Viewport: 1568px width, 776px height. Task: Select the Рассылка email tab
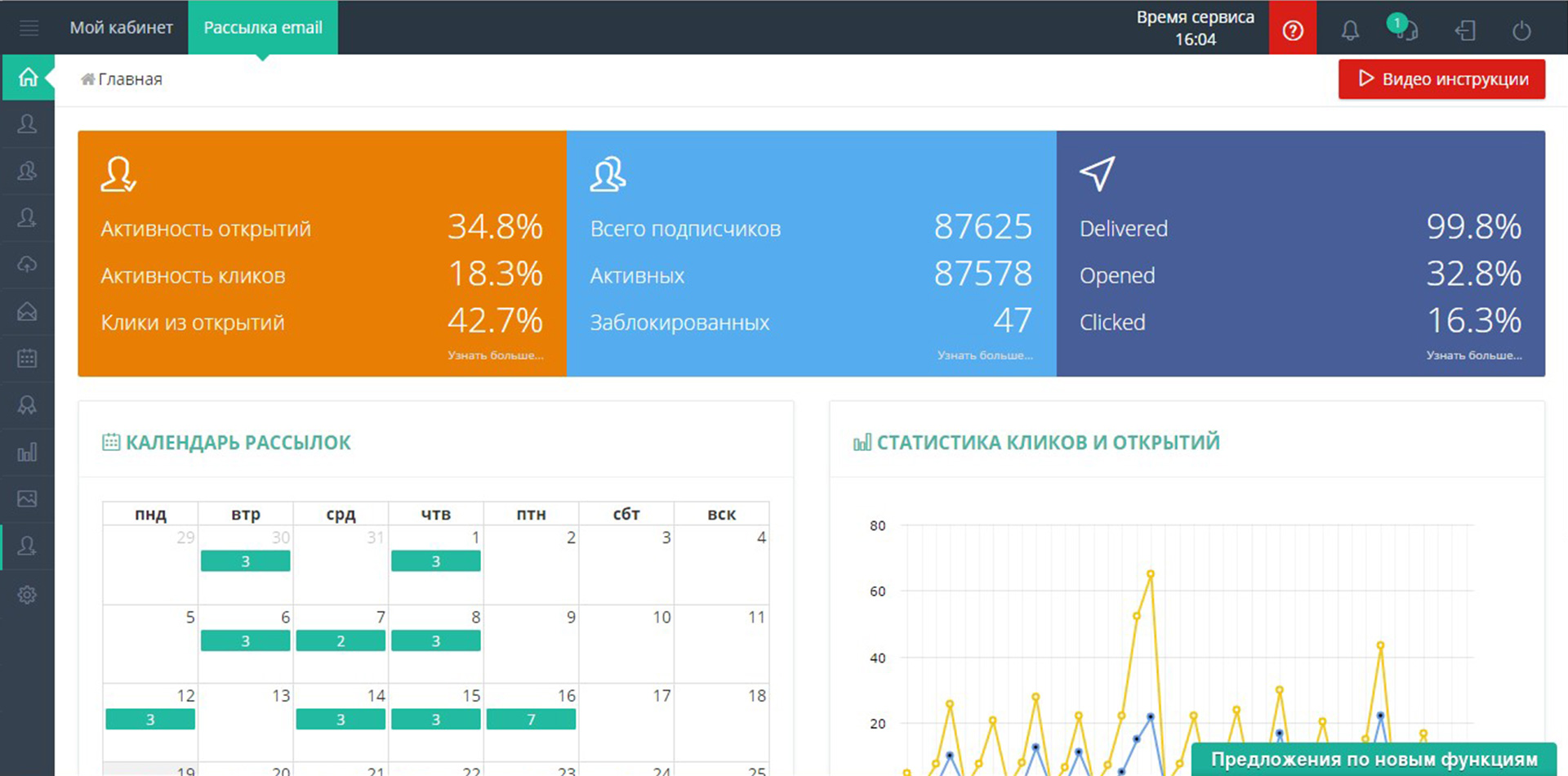pos(263,28)
